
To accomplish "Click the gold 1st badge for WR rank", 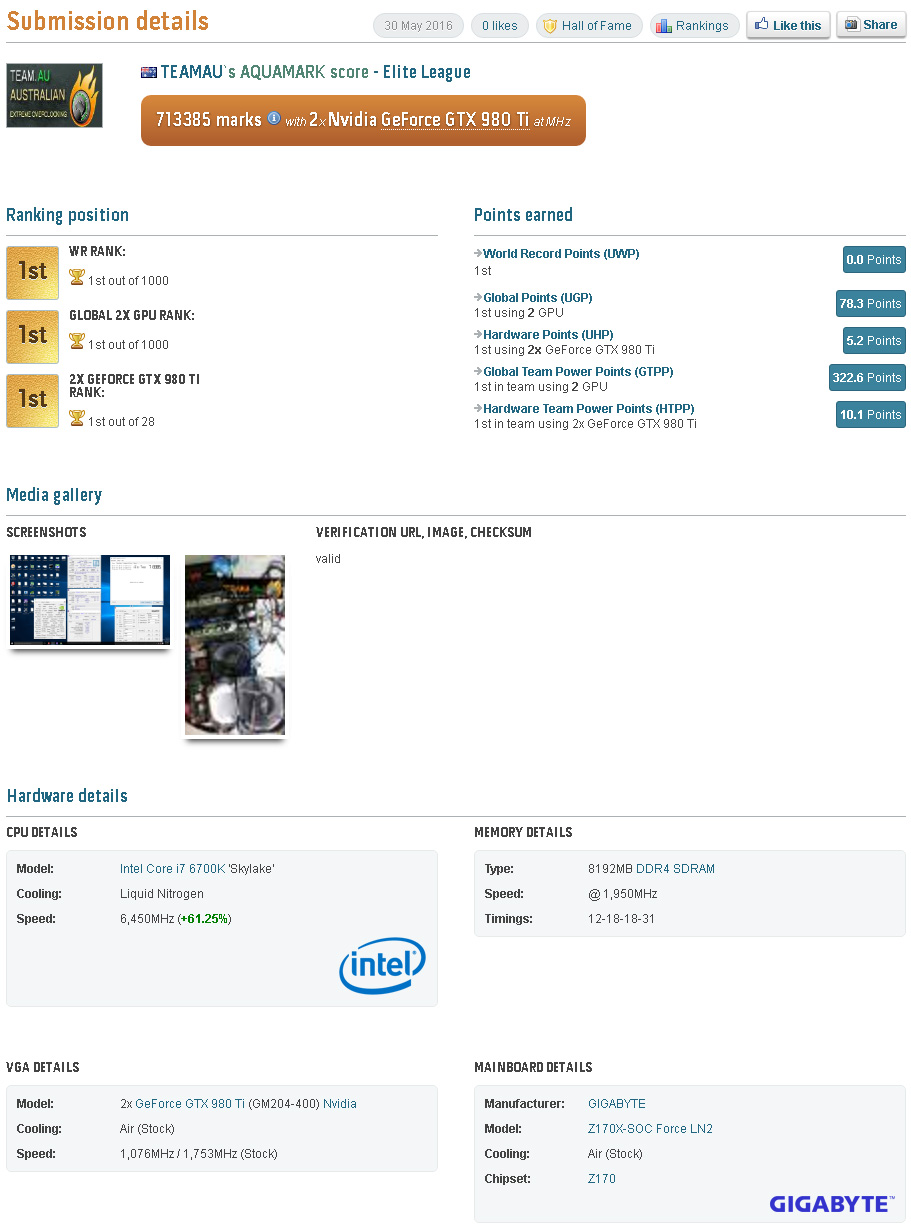I will point(32,273).
